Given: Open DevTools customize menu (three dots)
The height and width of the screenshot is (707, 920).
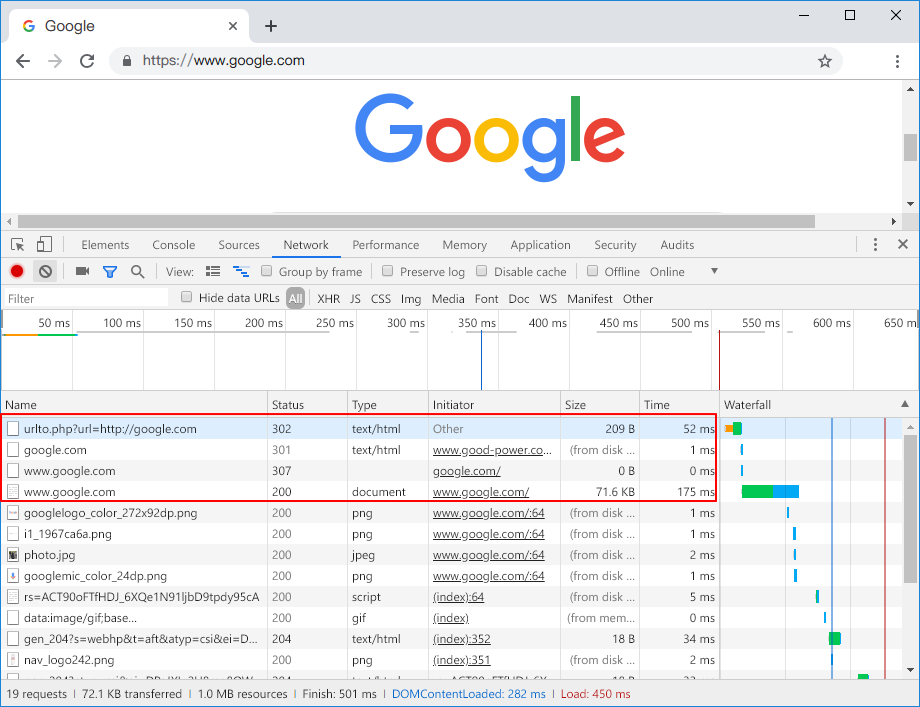Looking at the screenshot, I should (875, 245).
